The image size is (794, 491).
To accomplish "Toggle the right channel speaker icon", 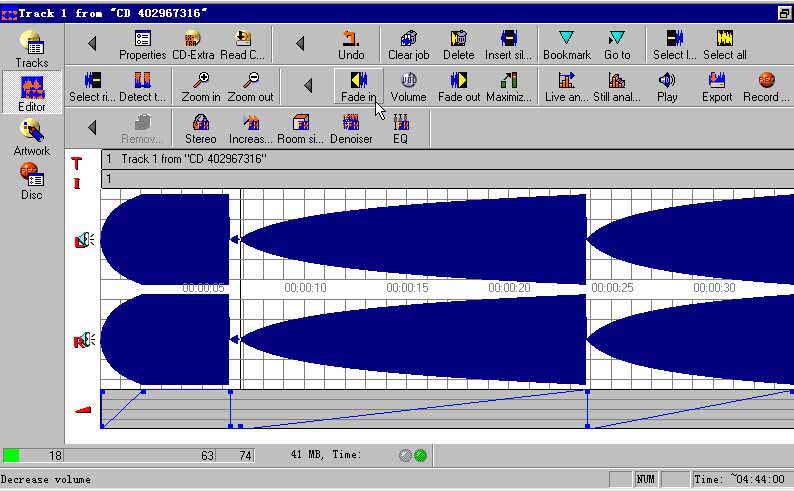I will [x=83, y=341].
